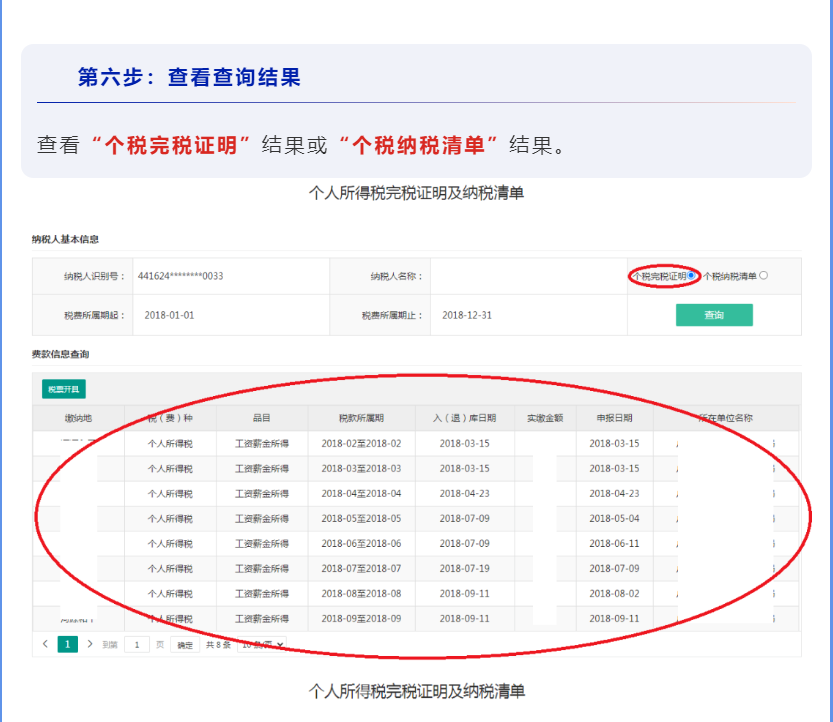833x722 pixels.
Task: Click page number 1 in pagination
Action: click(x=67, y=644)
